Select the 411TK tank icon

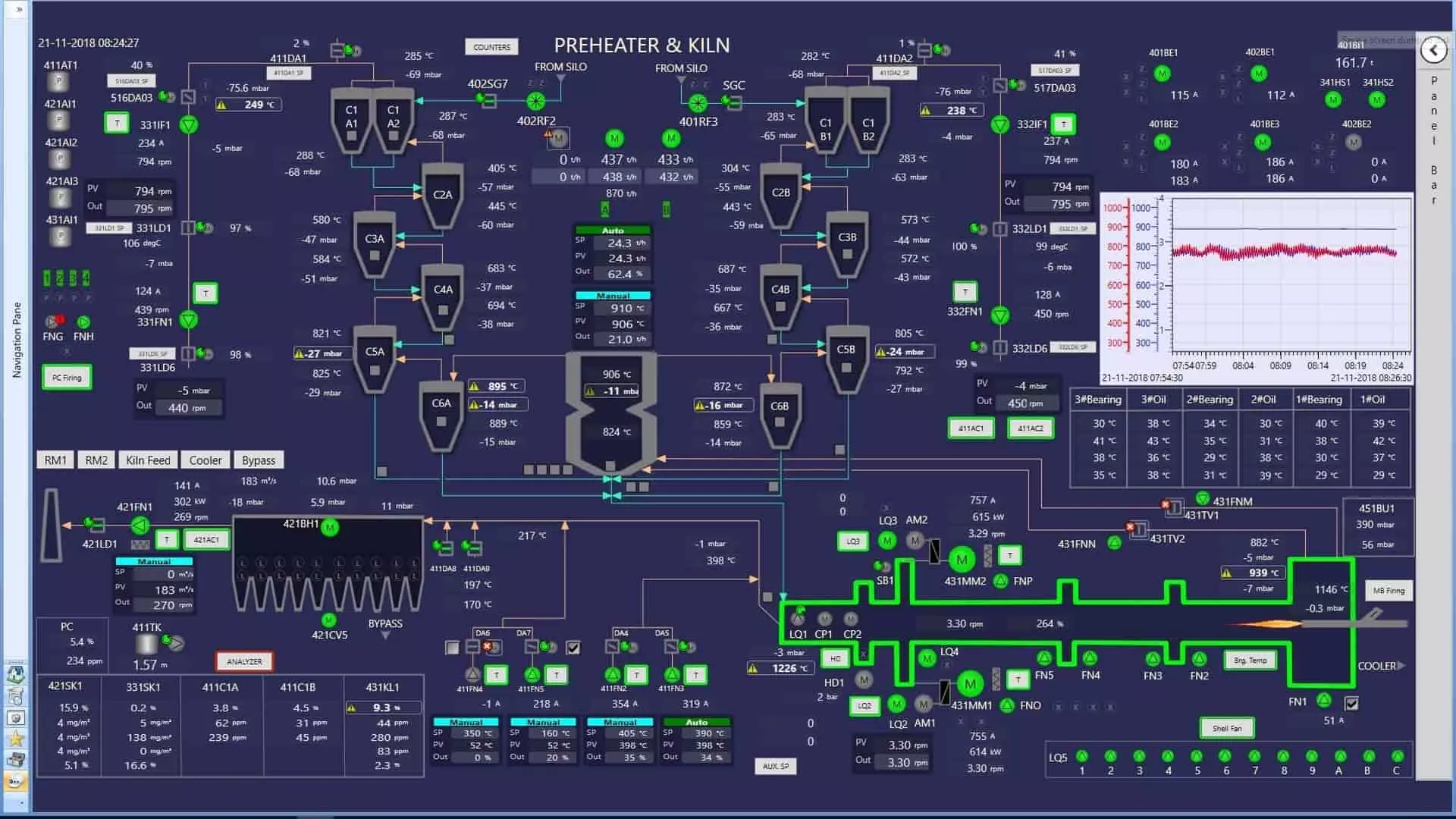tap(146, 645)
